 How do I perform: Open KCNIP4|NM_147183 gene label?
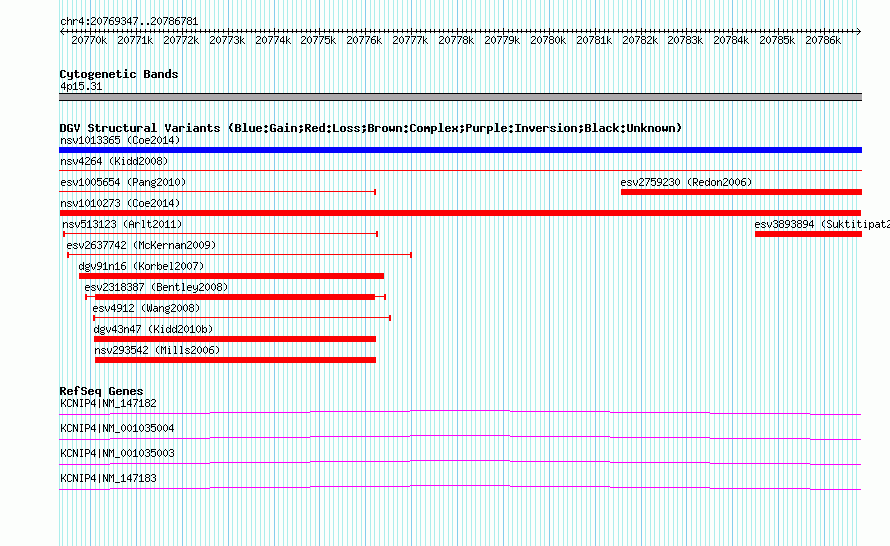click(x=108, y=478)
